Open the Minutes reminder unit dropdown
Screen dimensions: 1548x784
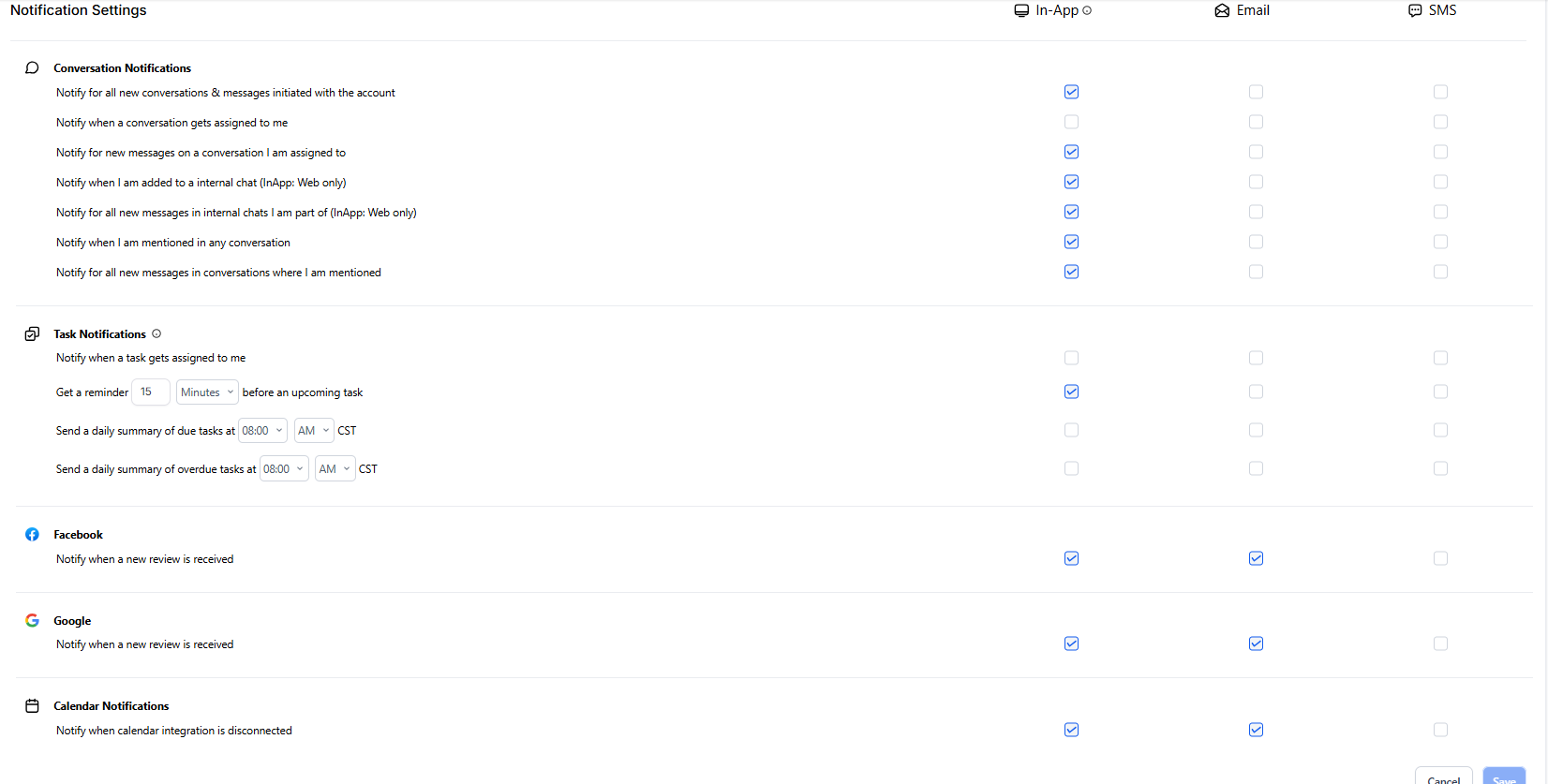(207, 392)
